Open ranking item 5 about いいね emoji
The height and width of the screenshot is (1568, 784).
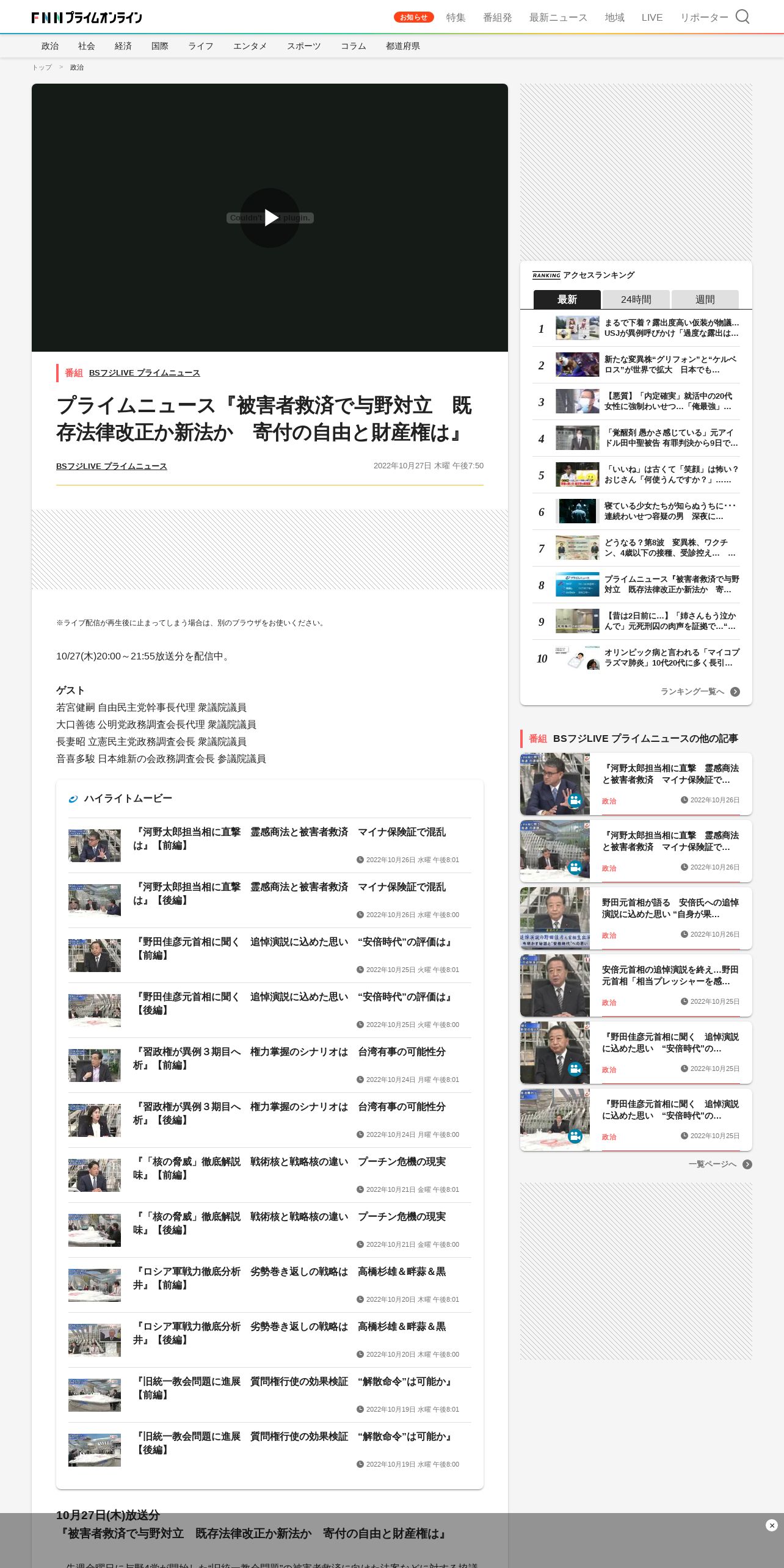click(636, 474)
